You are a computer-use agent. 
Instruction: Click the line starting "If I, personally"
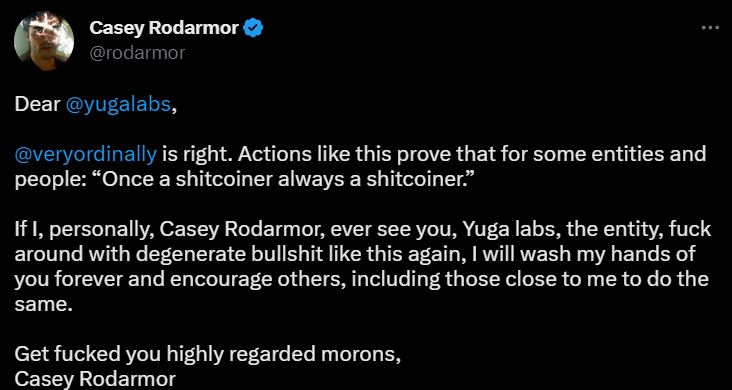[x=363, y=230]
